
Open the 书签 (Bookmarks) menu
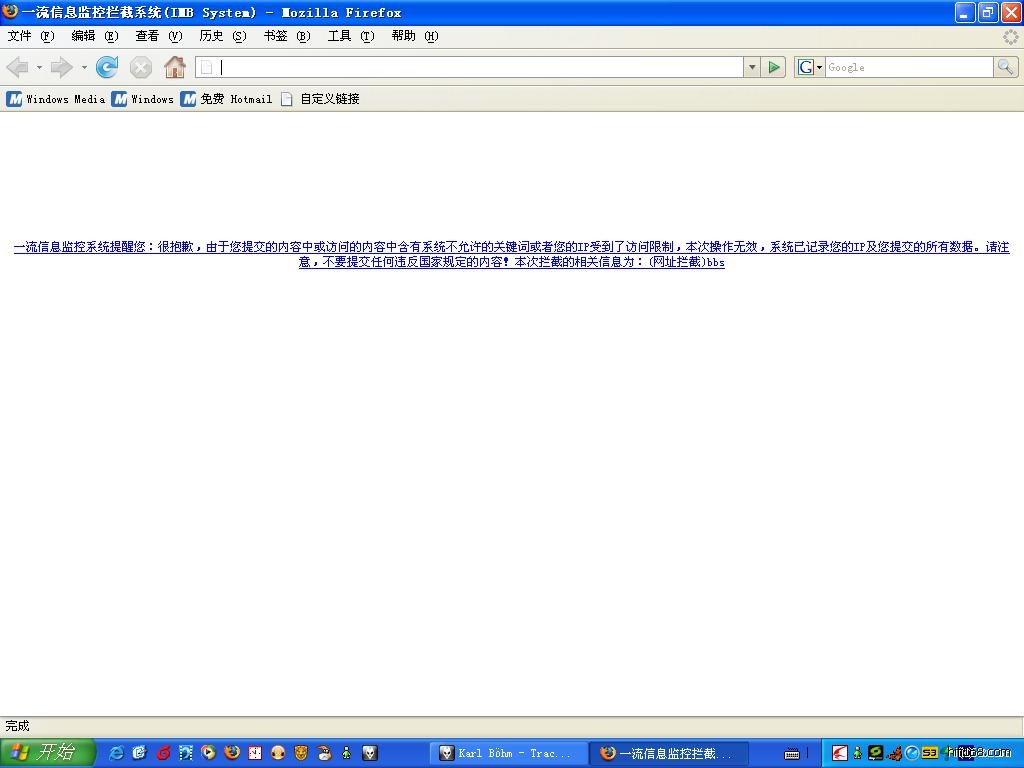coord(286,36)
